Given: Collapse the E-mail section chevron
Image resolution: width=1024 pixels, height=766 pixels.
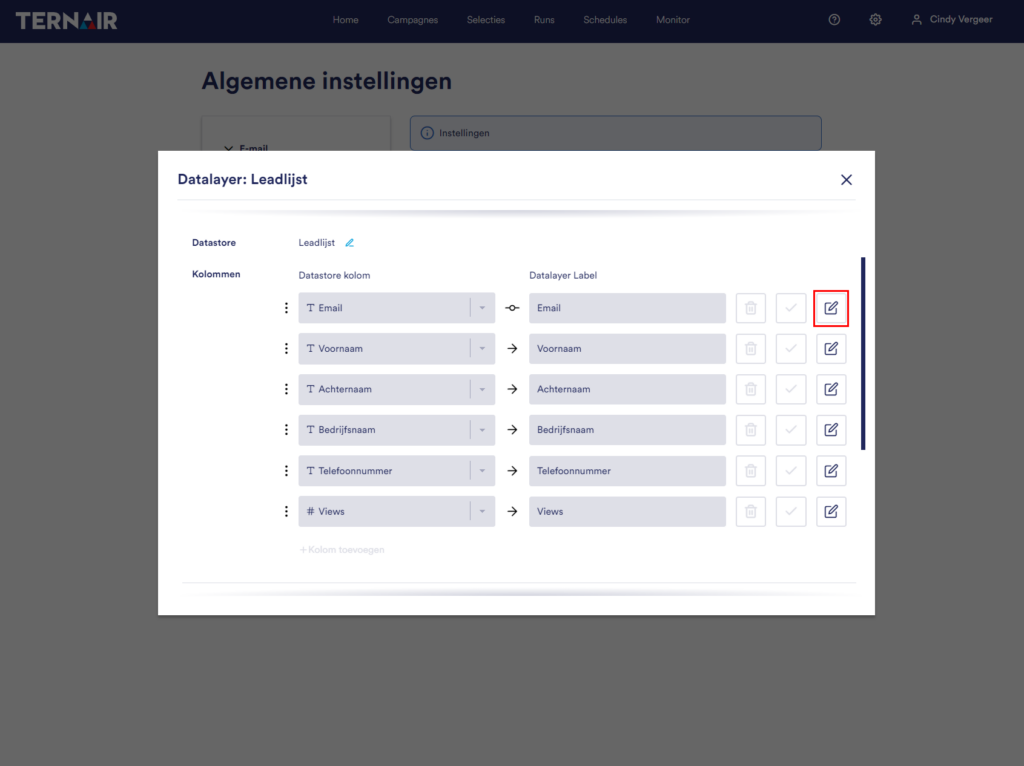Looking at the screenshot, I should 229,148.
